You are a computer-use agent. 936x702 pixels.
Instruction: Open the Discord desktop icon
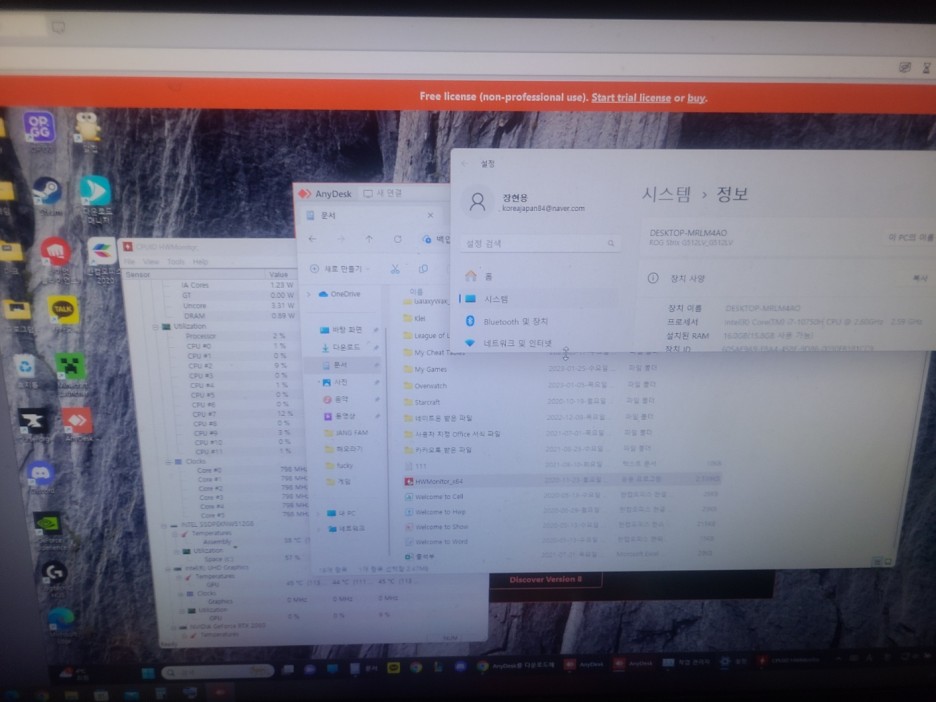(41, 475)
